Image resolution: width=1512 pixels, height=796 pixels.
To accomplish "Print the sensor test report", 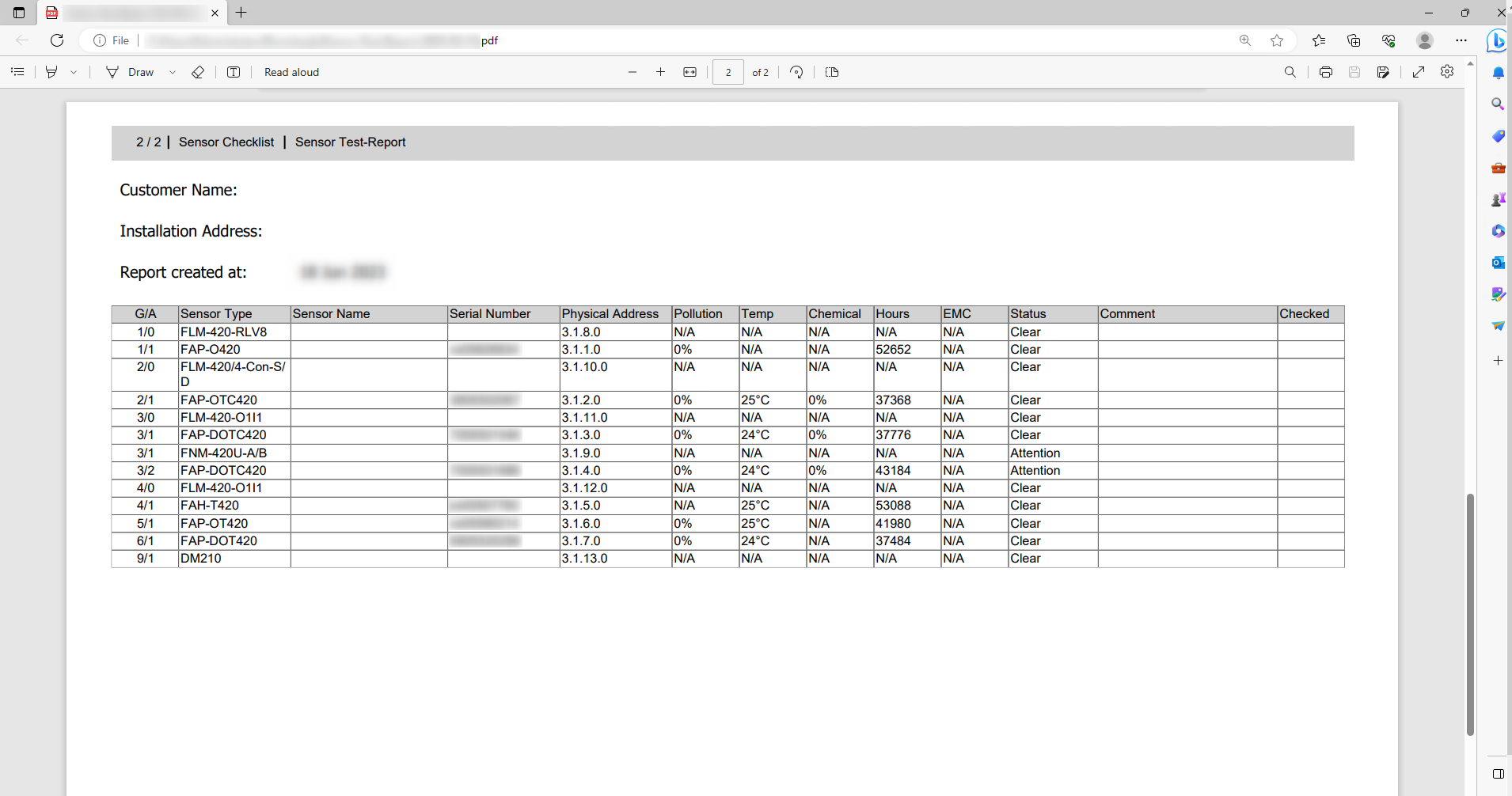I will coord(1325,72).
